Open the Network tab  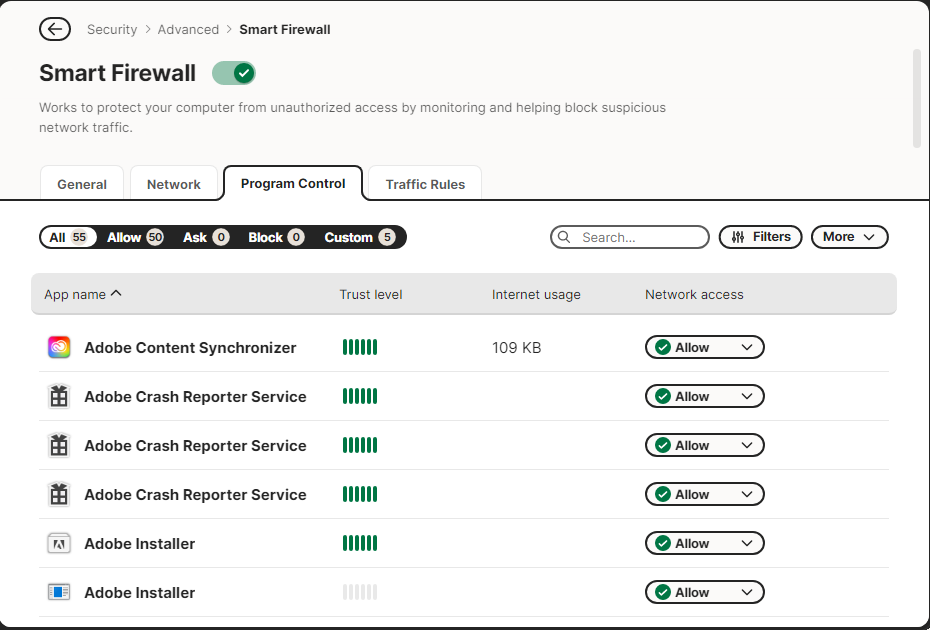(x=174, y=184)
